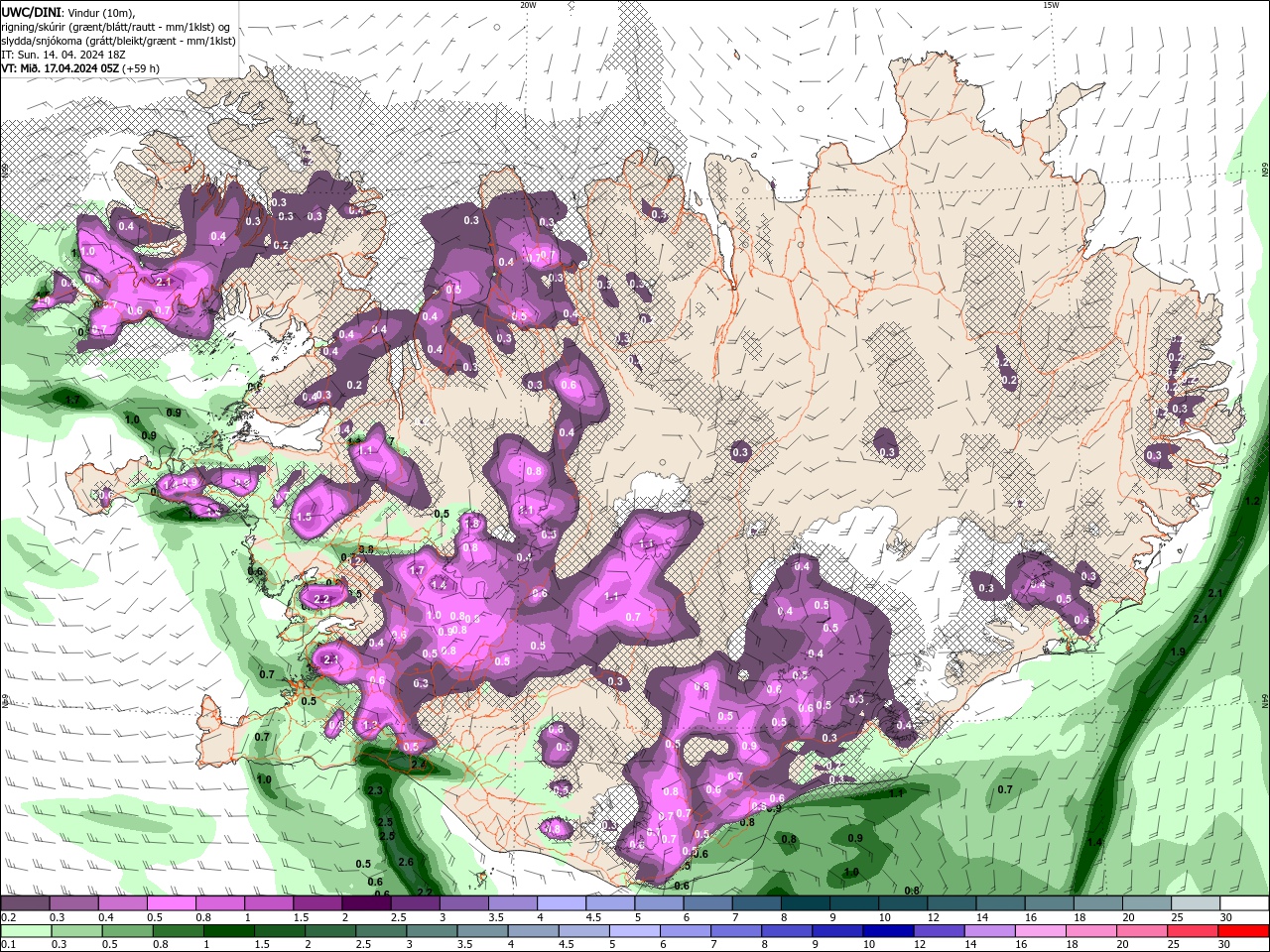Screen dimensions: 1270x952
Task: Choose the top-row legend swatch starting at 1.5
Action: pos(317,903)
